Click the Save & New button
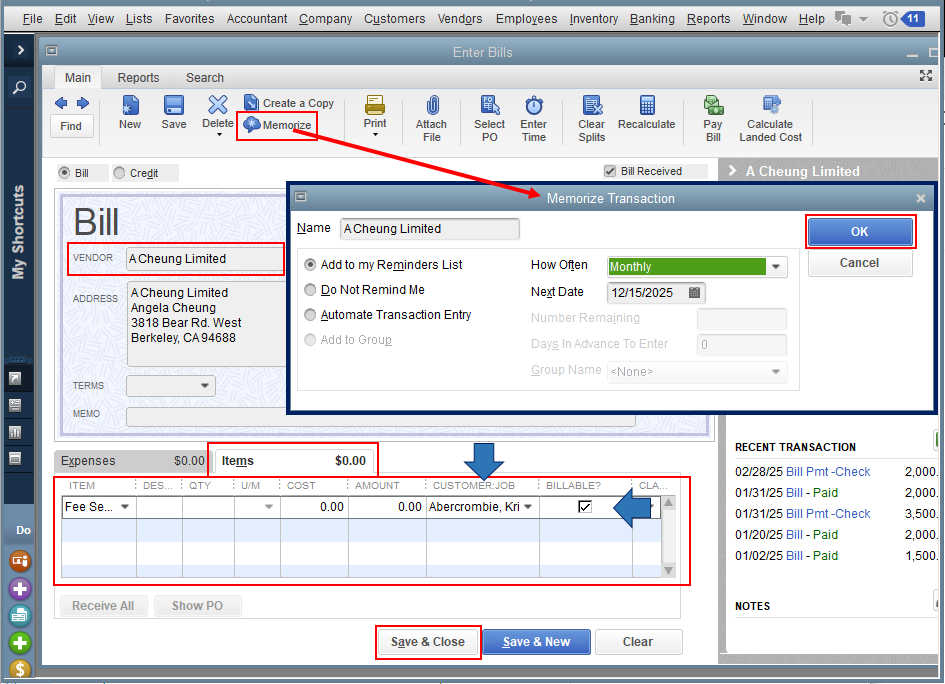945x684 pixels. 536,642
